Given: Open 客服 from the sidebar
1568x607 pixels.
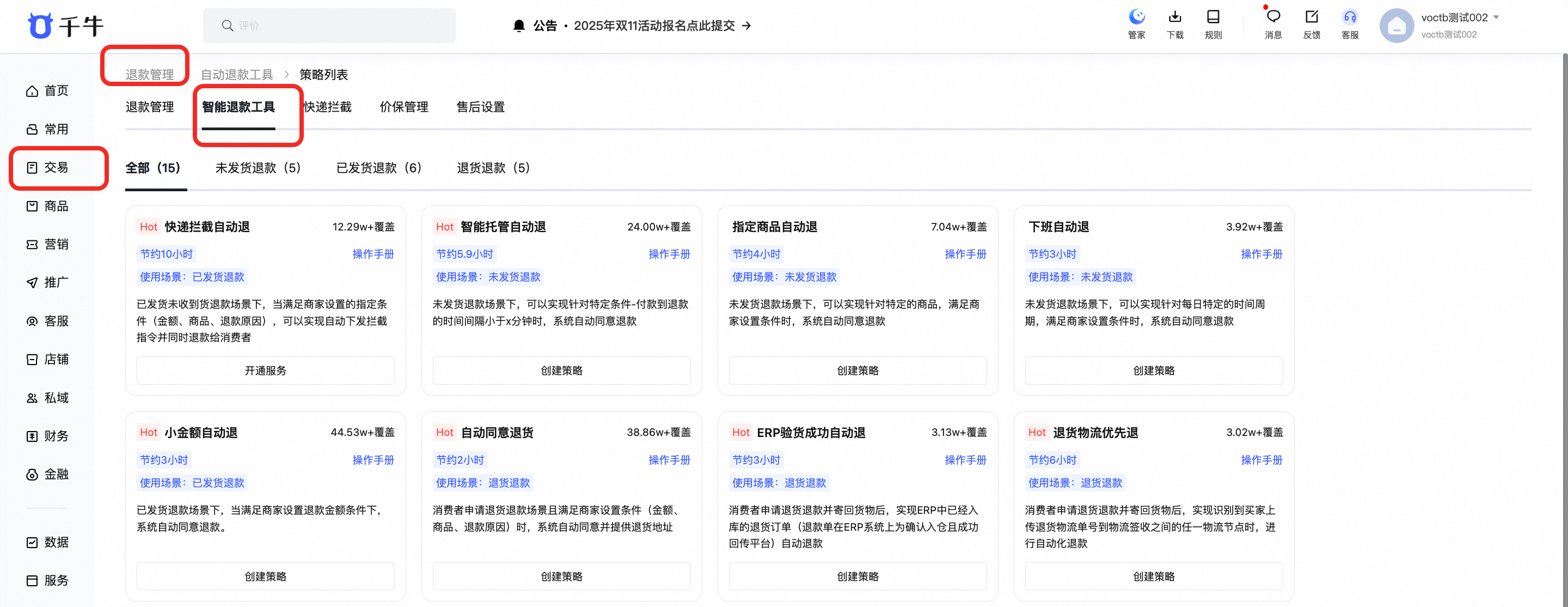Looking at the screenshot, I should pyautogui.click(x=55, y=321).
